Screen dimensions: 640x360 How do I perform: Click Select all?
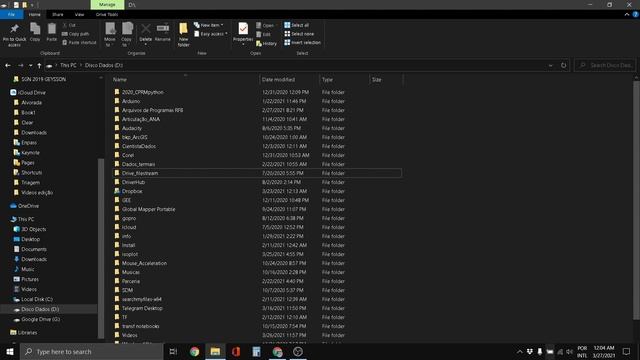tap(297, 25)
